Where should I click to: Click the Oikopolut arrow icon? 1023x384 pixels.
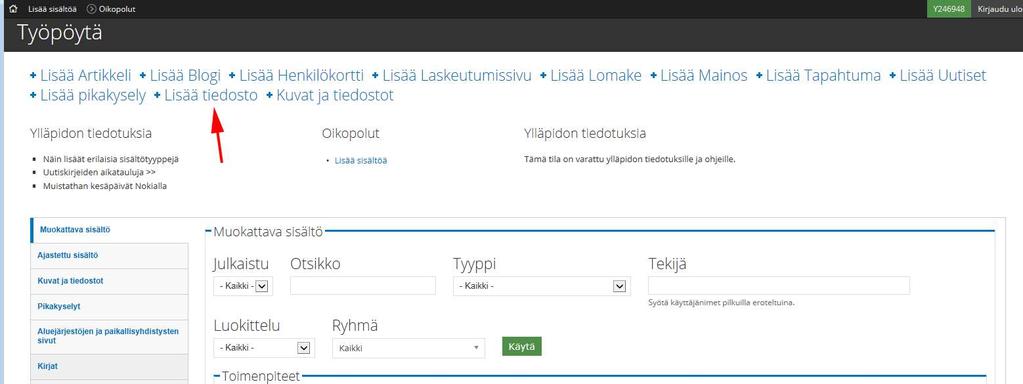point(91,9)
